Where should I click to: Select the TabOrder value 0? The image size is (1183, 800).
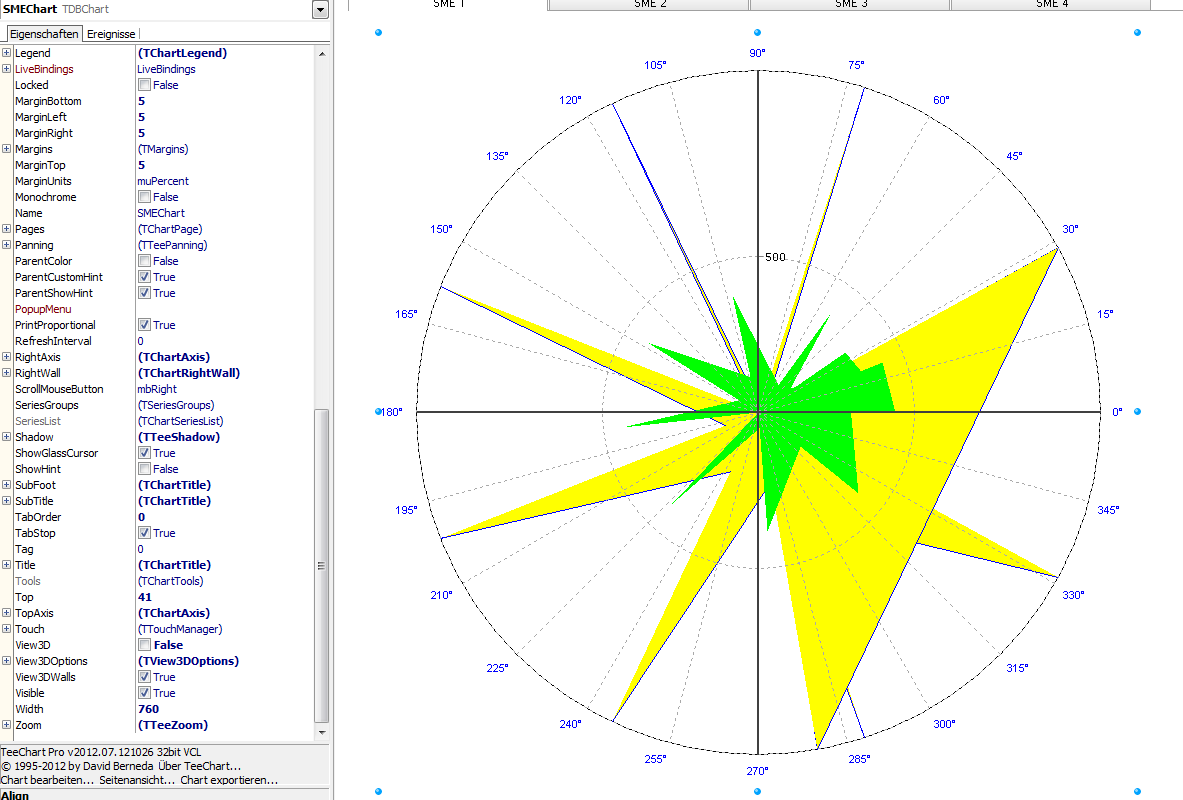pos(141,517)
